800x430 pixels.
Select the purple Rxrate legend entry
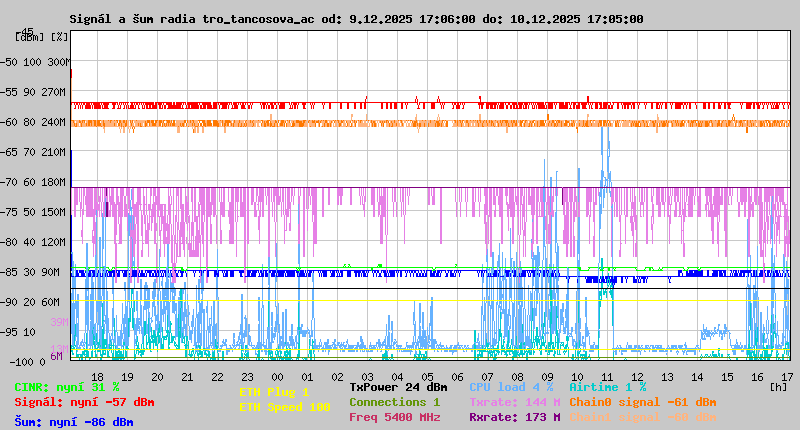tap(514, 417)
